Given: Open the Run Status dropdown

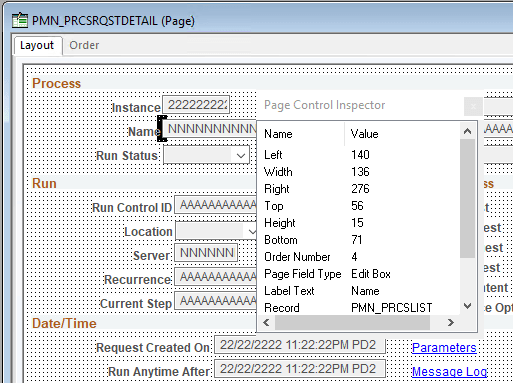Looking at the screenshot, I should tap(241, 155).
